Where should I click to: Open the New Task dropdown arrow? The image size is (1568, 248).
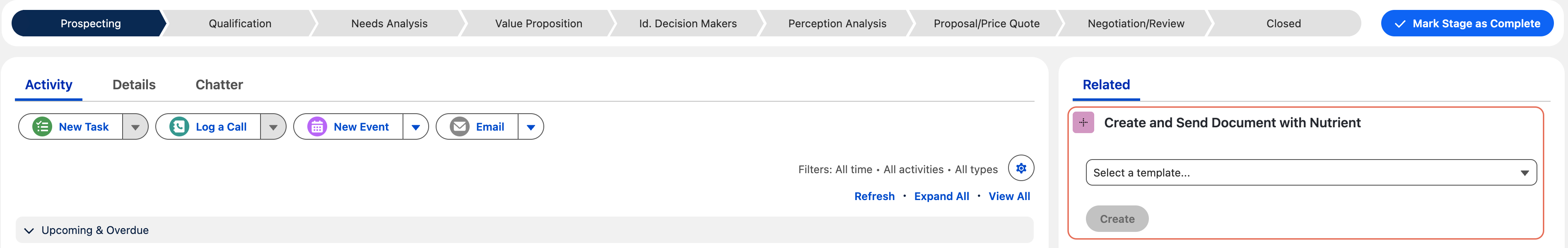(135, 127)
